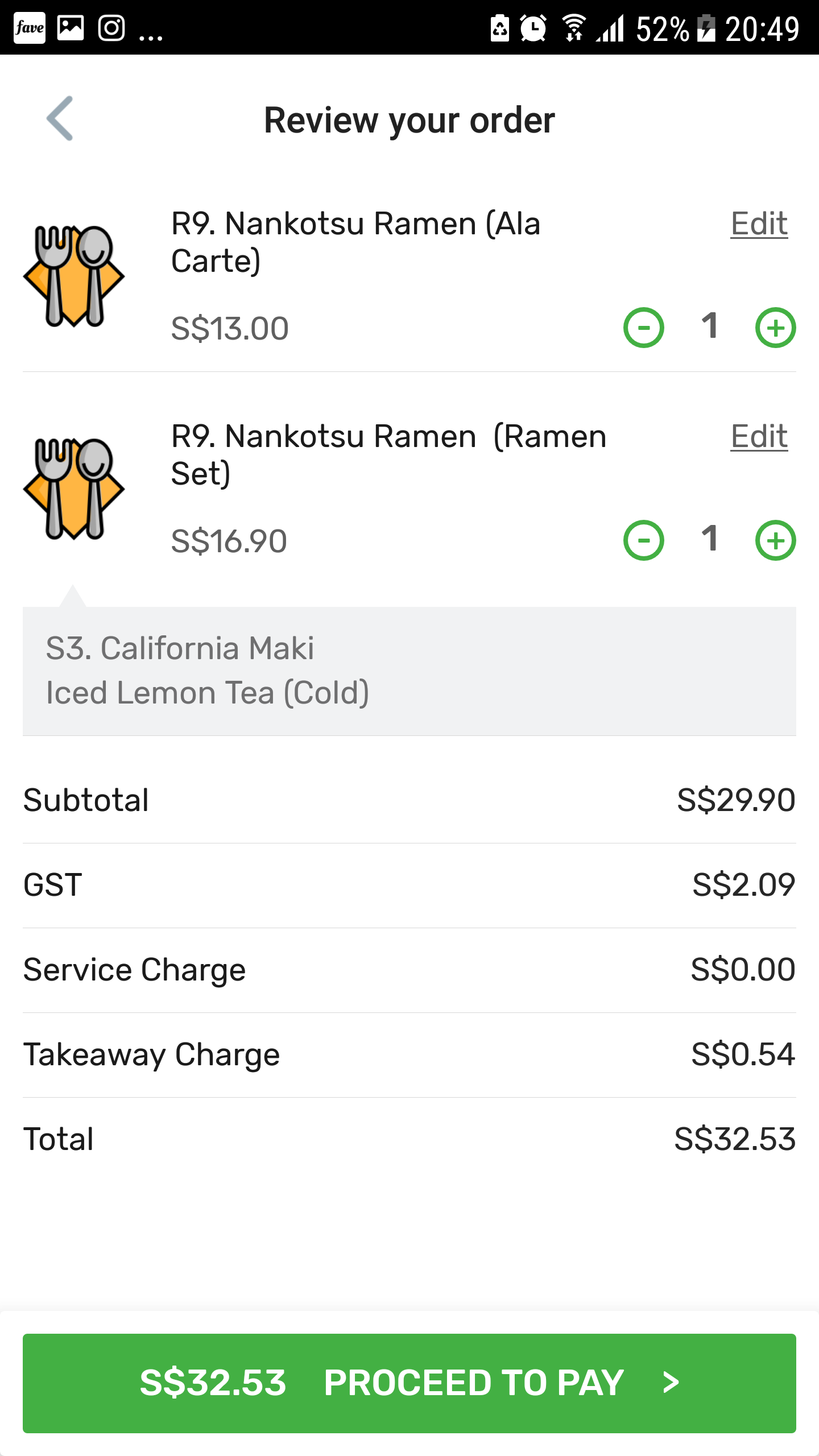
Task: Decrease quantity of Nankotsu Ramen Ala Carte
Action: point(644,328)
